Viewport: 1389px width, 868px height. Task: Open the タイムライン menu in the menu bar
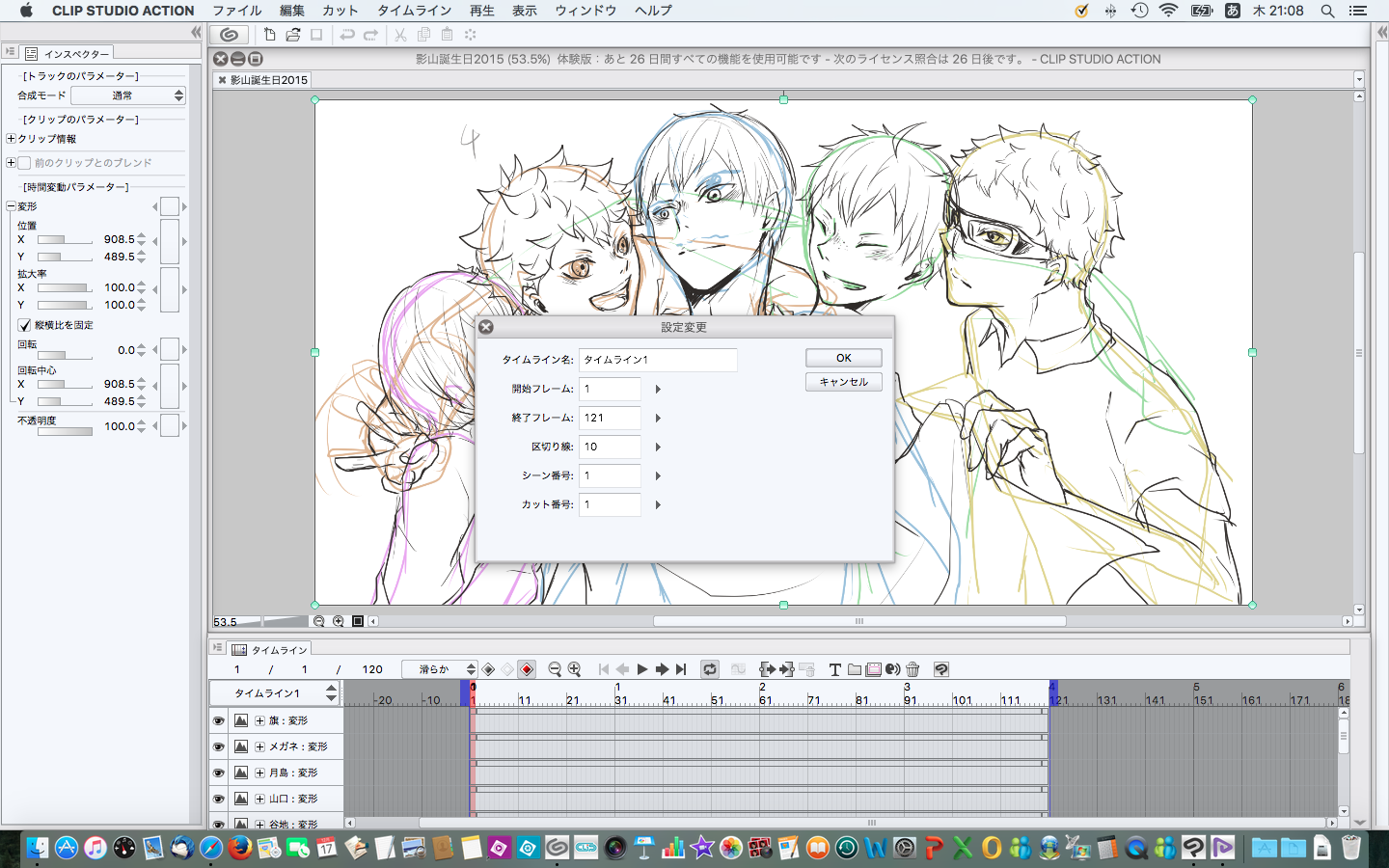pos(414,11)
